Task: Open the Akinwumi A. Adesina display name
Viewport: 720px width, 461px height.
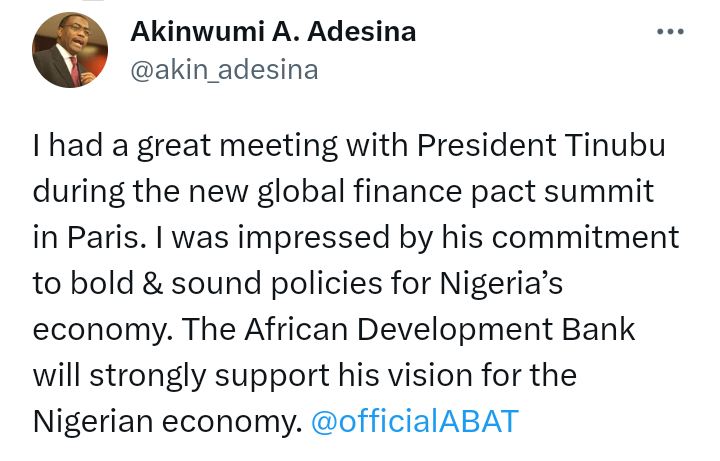Action: 273,32
